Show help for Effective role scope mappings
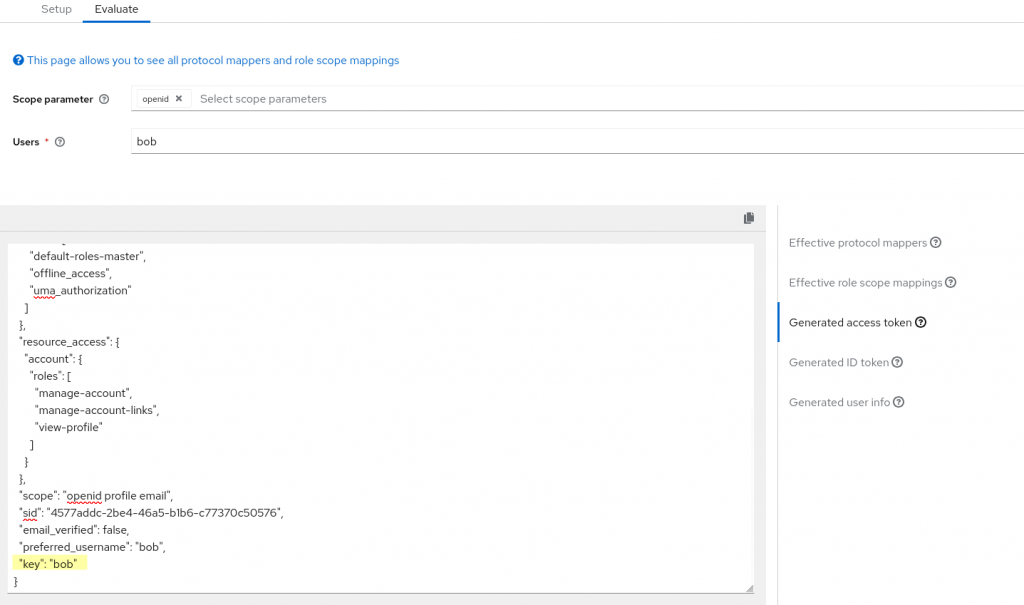 [x=951, y=282]
